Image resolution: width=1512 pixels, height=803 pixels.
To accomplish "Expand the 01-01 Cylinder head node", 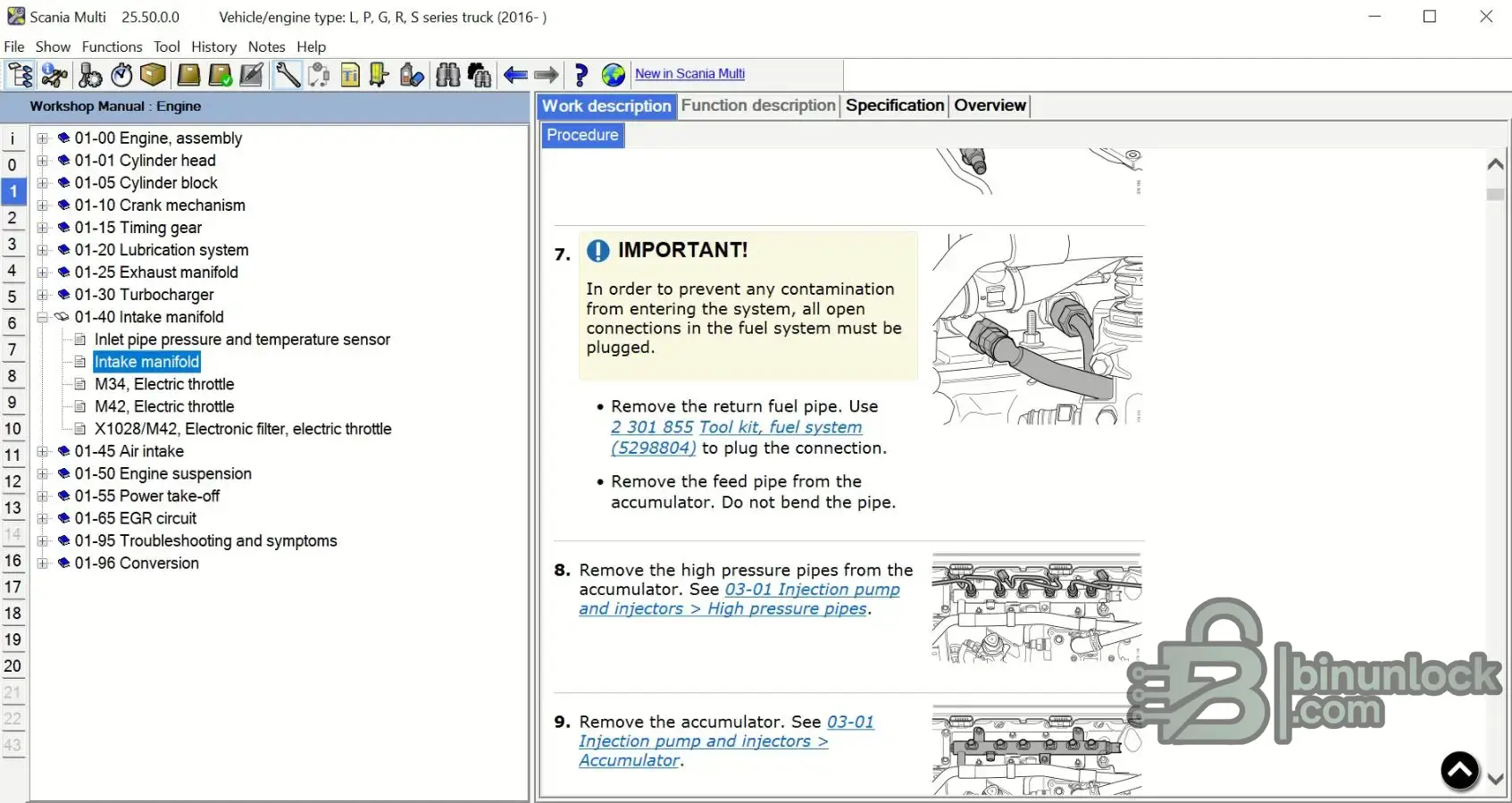I will coord(42,161).
